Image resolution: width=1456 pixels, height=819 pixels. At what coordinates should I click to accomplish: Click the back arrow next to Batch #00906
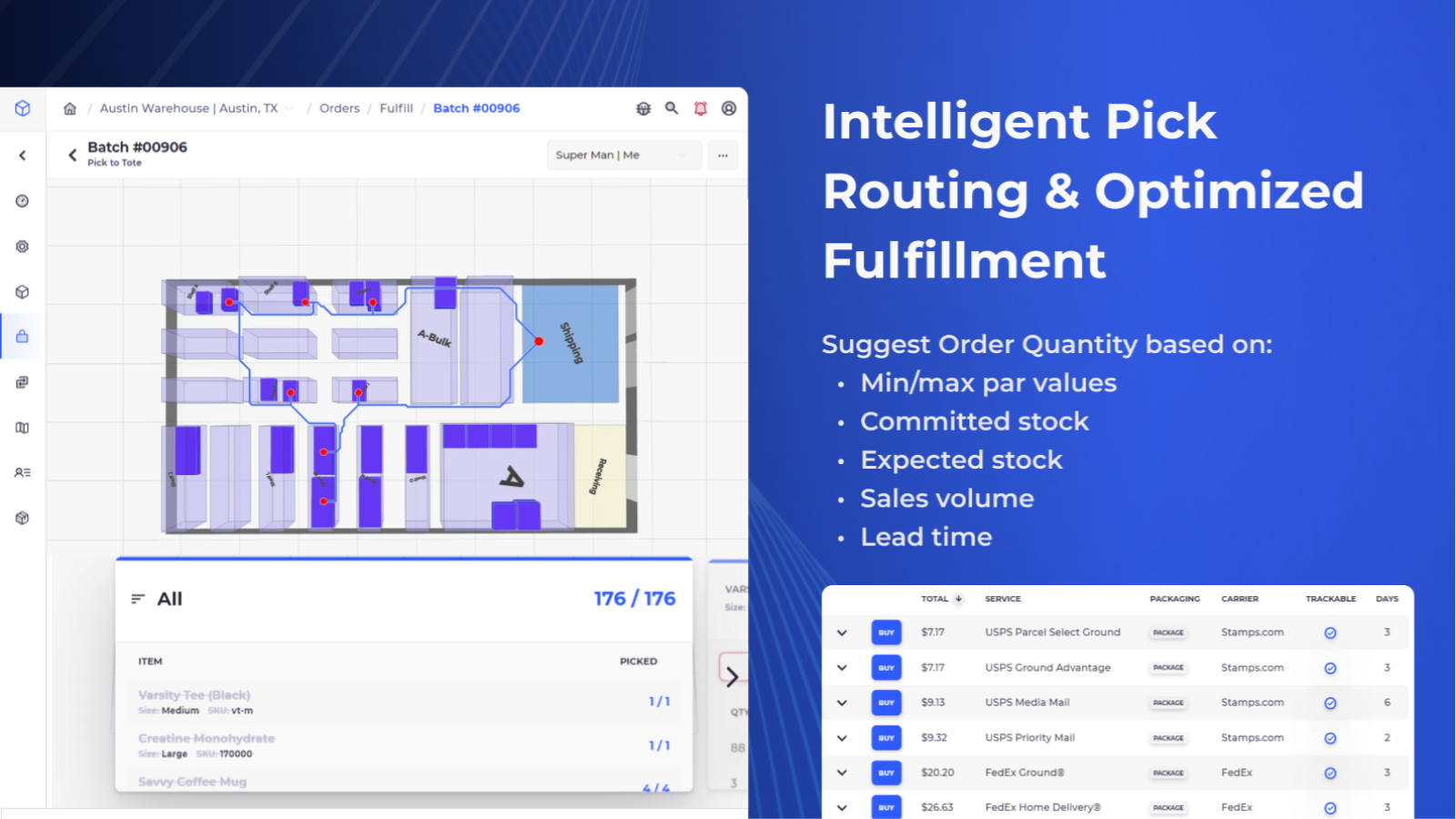[72, 155]
